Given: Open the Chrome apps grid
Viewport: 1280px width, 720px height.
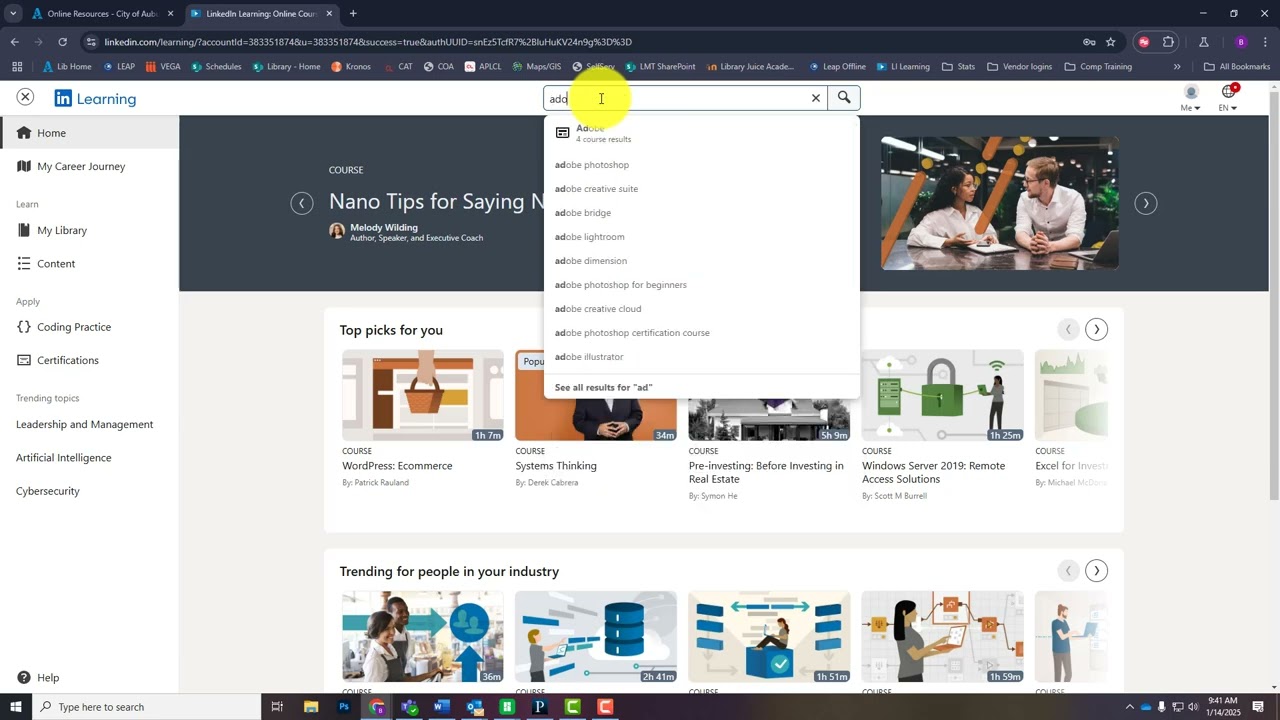Looking at the screenshot, I should click(17, 67).
